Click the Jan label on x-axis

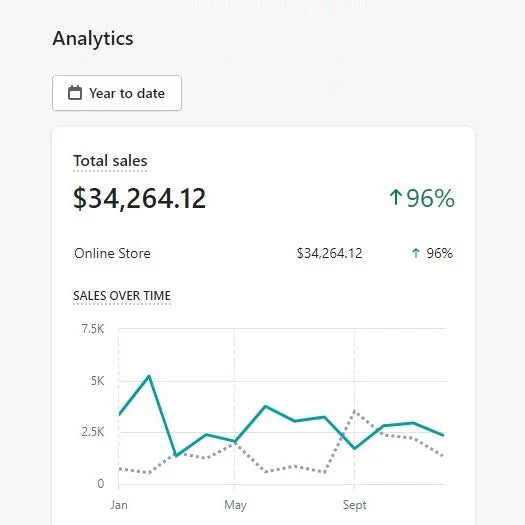click(119, 505)
